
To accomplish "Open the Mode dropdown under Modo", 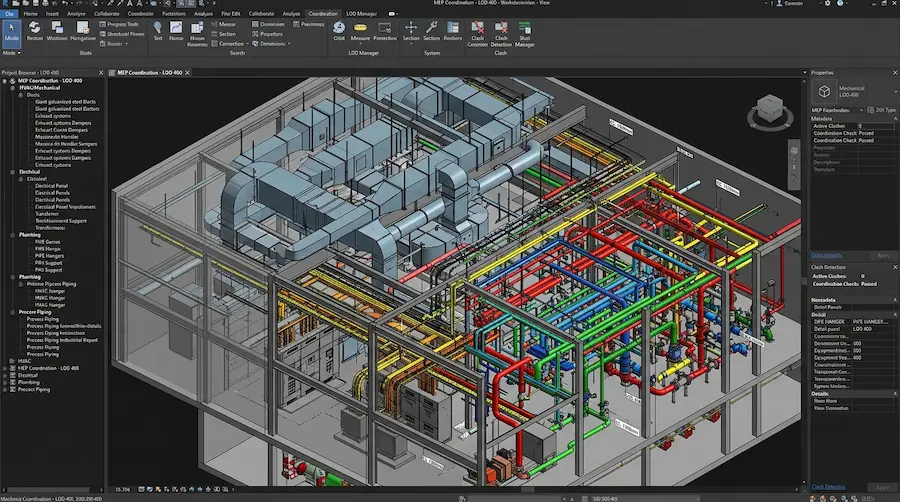I will click(11, 53).
